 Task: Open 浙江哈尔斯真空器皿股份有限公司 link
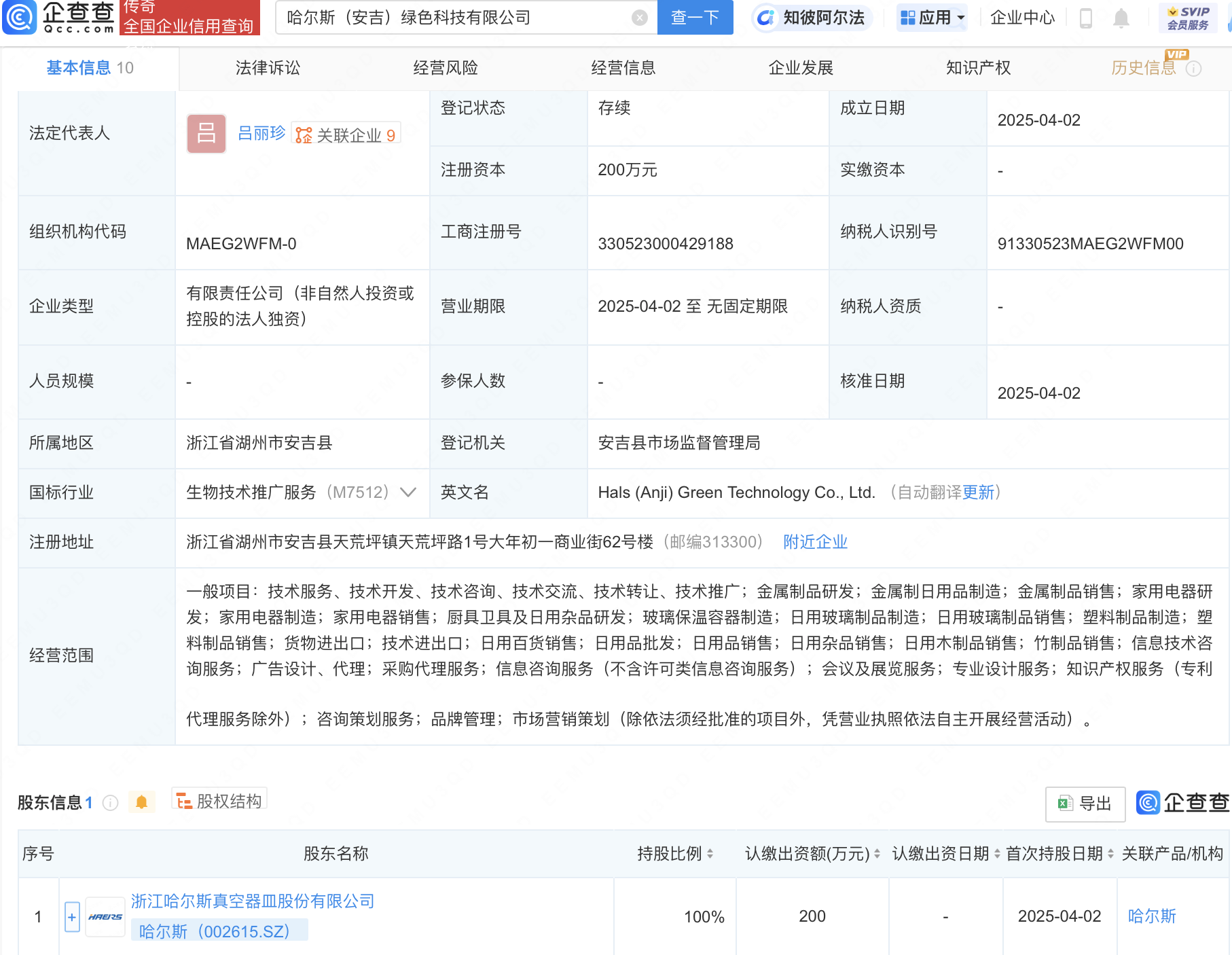click(253, 901)
